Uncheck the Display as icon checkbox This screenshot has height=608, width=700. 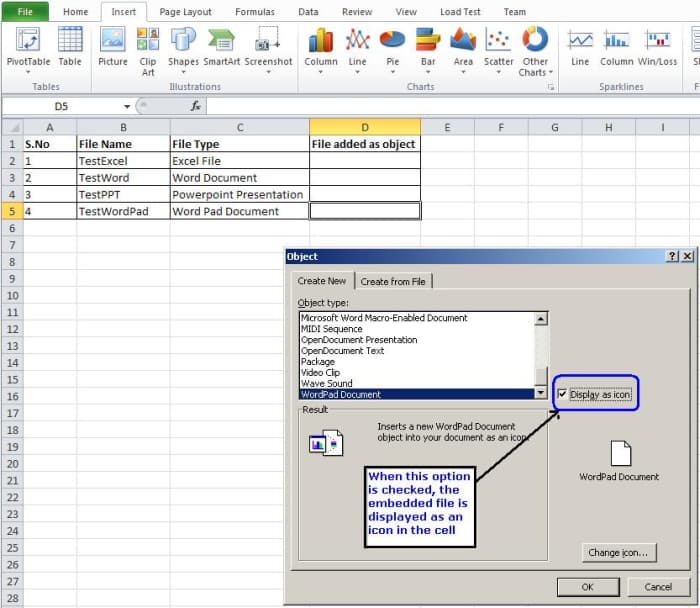pyautogui.click(x=563, y=394)
